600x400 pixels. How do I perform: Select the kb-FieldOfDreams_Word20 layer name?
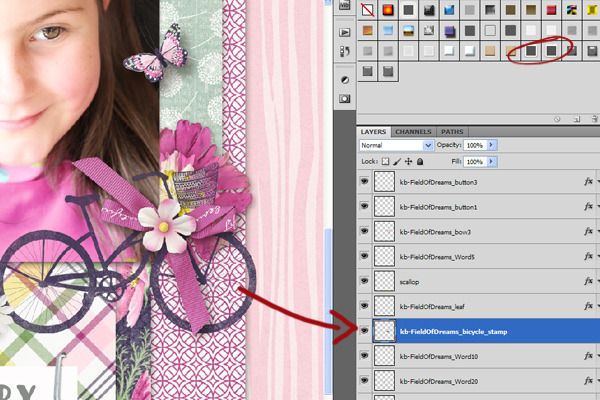439,381
